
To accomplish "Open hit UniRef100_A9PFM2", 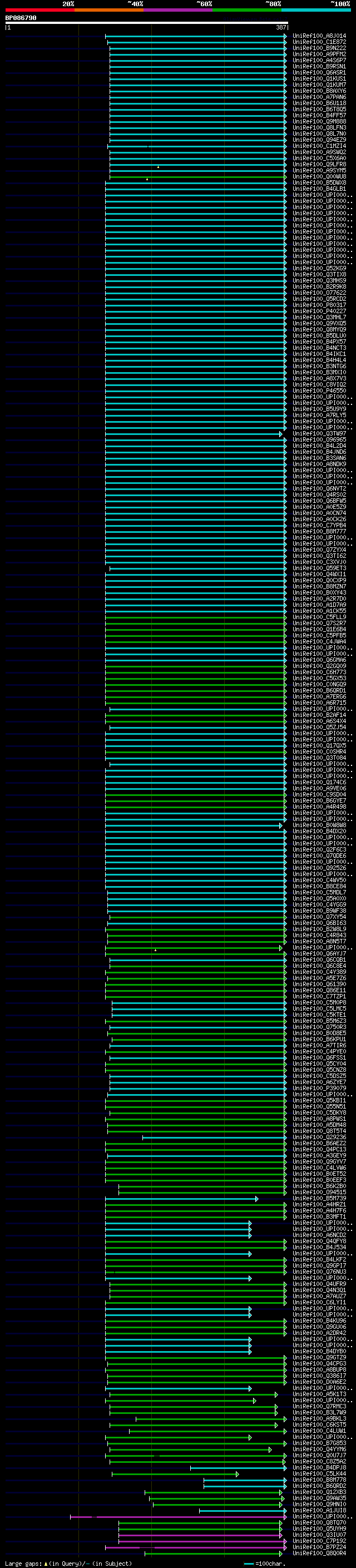I will [x=319, y=54].
